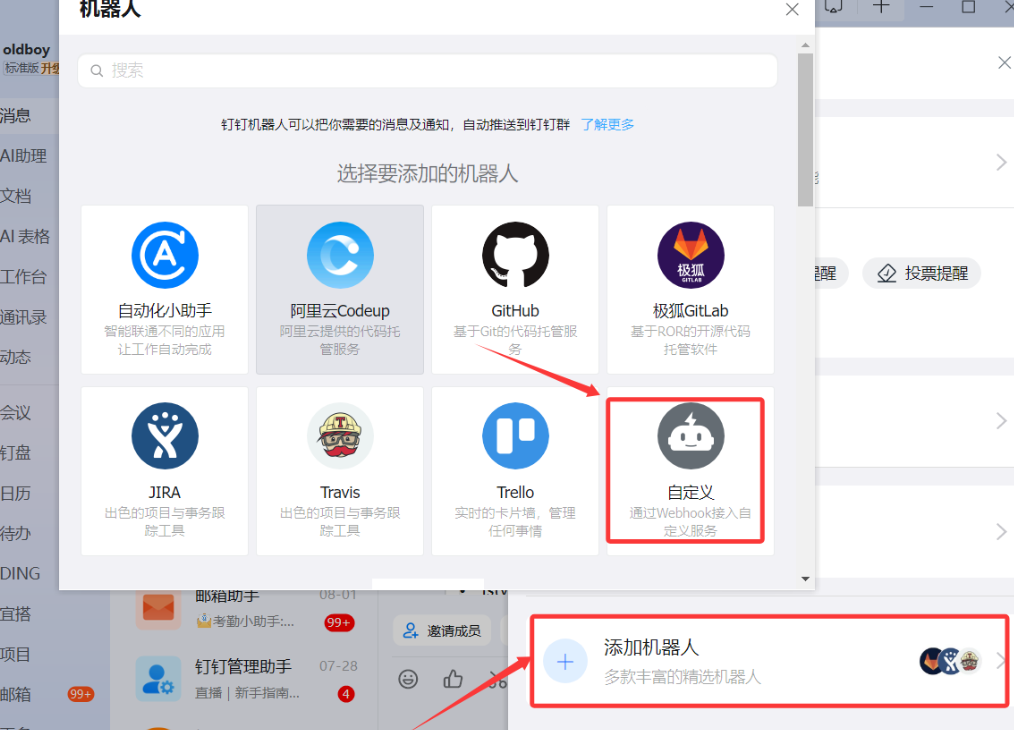The width and height of the screenshot is (1014, 730).
Task: Open the 了解更多 link
Action: pyautogui.click(x=607, y=124)
